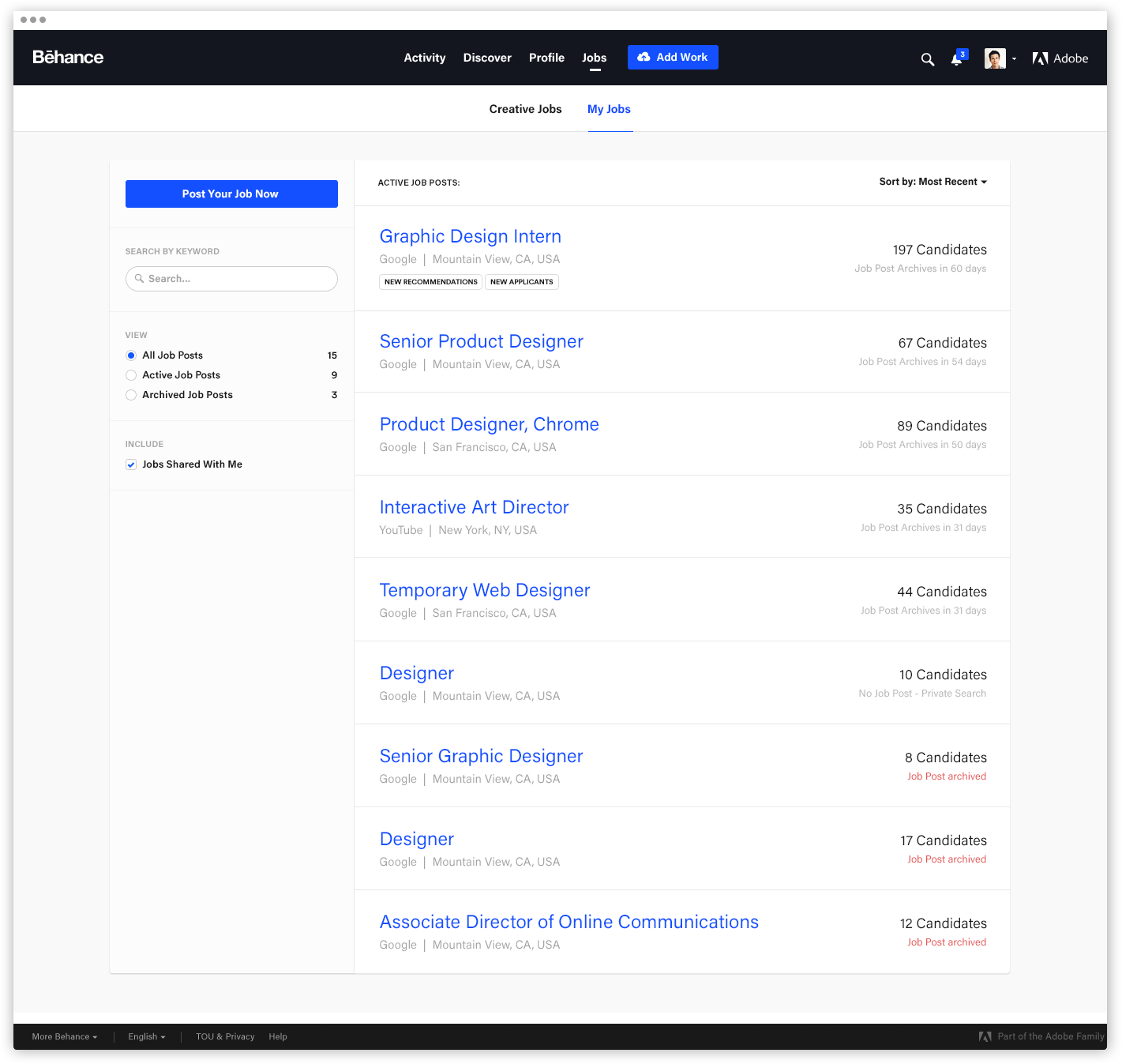Viewport: 1122px width, 1064px height.
Task: Open the Graphic Design Intern job
Action: [x=471, y=236]
